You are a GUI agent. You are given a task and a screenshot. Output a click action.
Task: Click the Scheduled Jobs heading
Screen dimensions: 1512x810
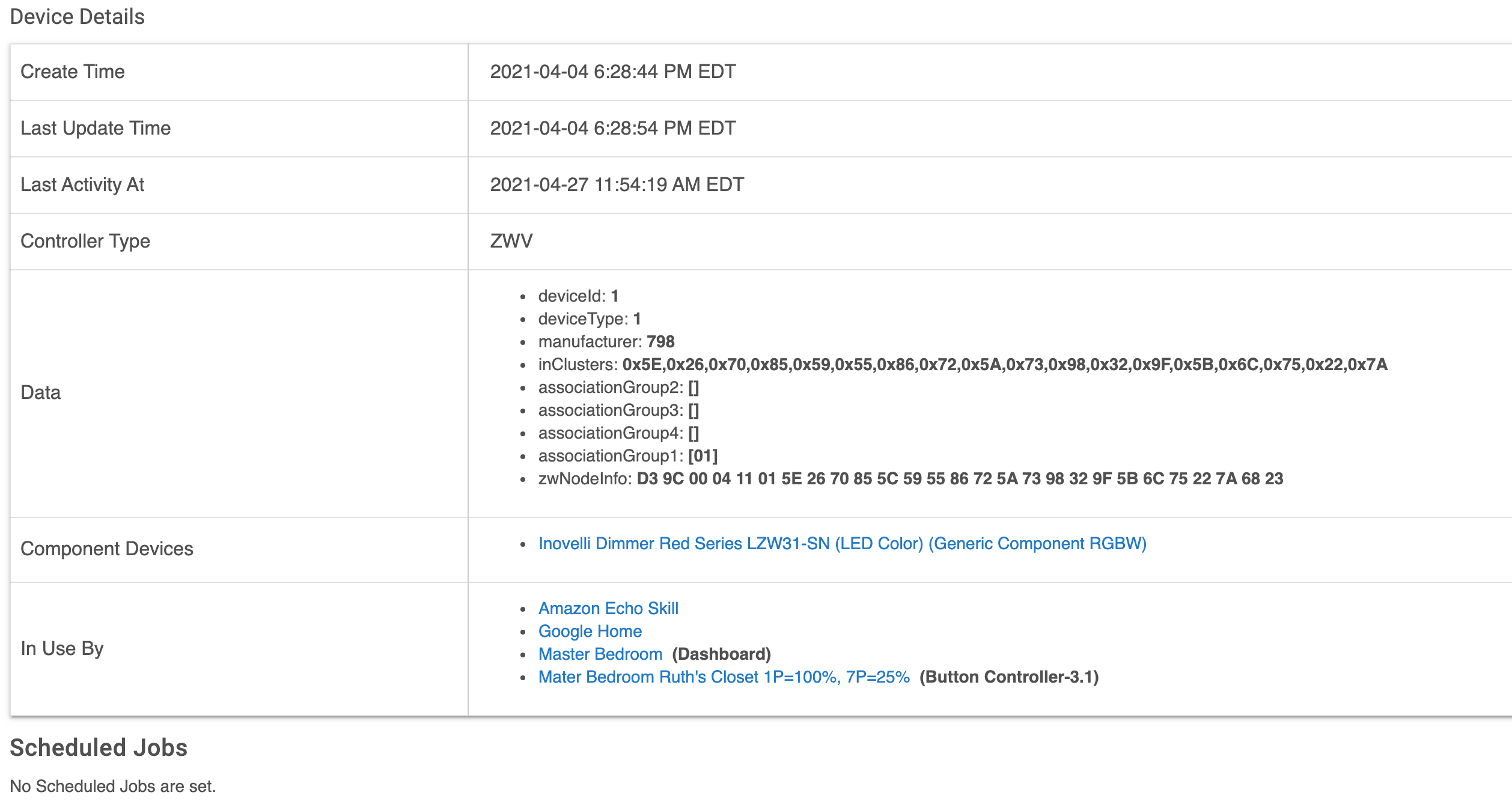[x=99, y=748]
